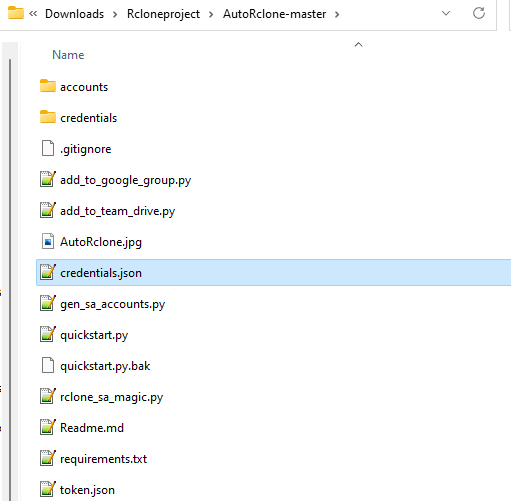Expand the chevron after AutoRclone-master
Screen dimensions: 511x501
(337, 14)
